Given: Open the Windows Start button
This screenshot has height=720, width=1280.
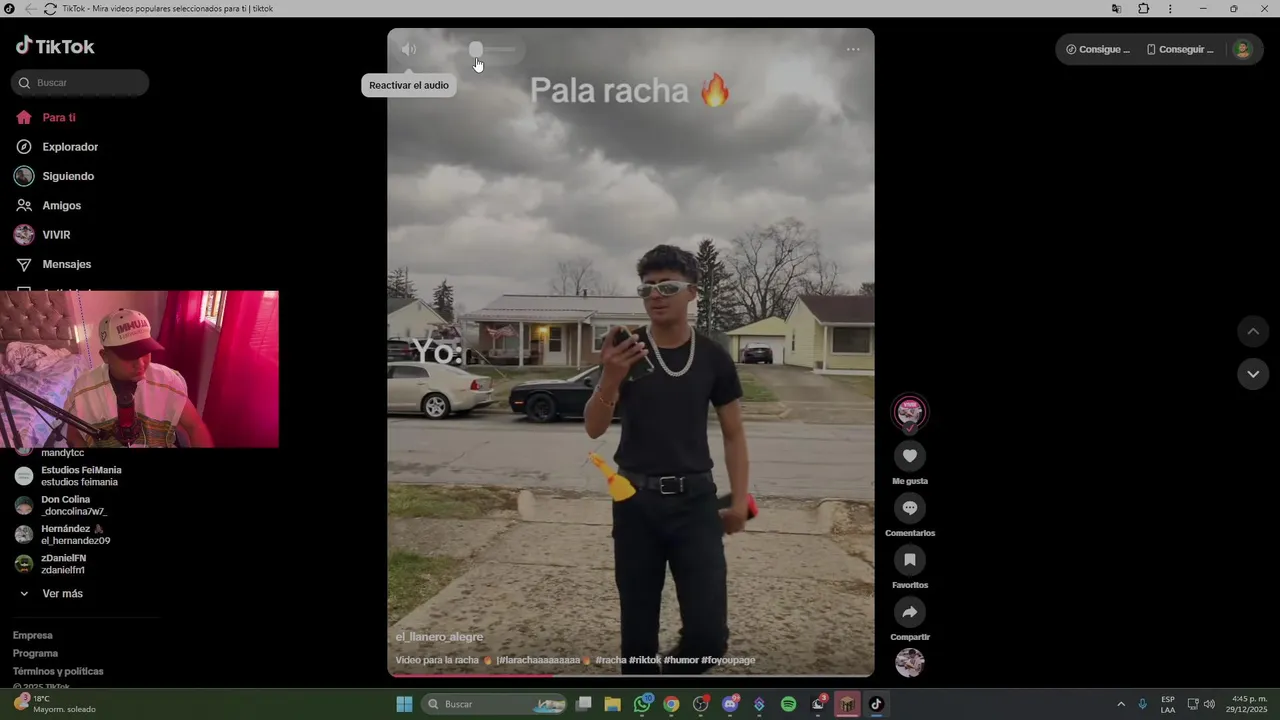Looking at the screenshot, I should (x=404, y=704).
